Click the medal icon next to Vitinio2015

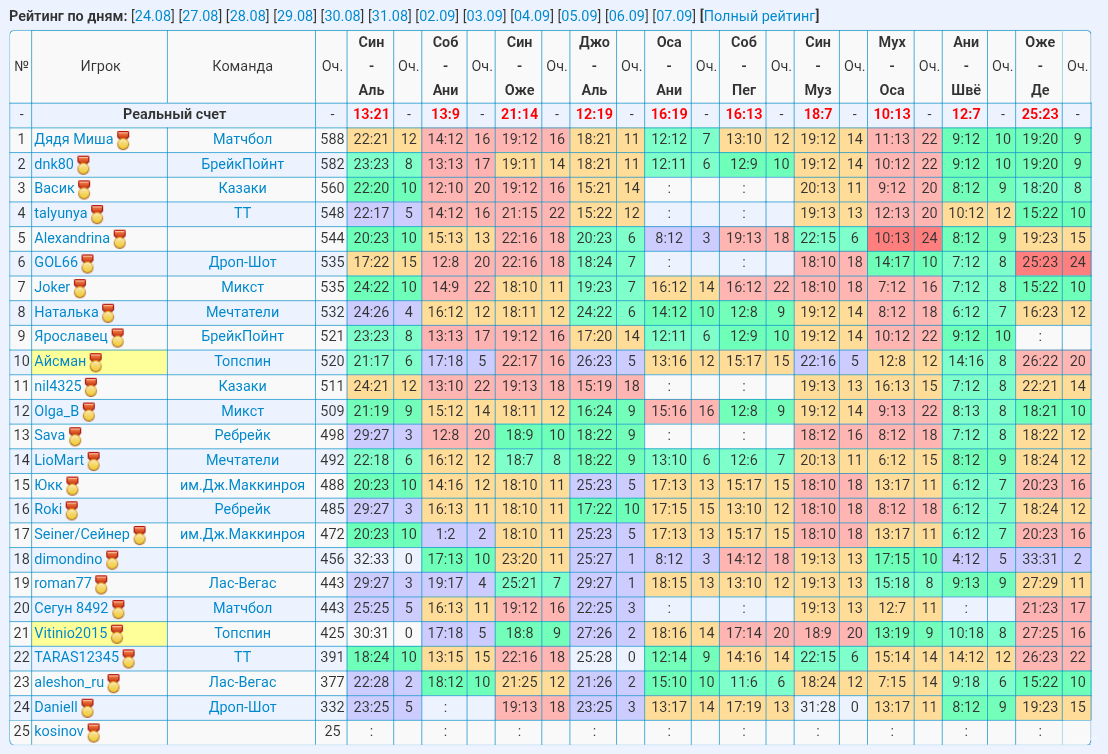pos(117,634)
